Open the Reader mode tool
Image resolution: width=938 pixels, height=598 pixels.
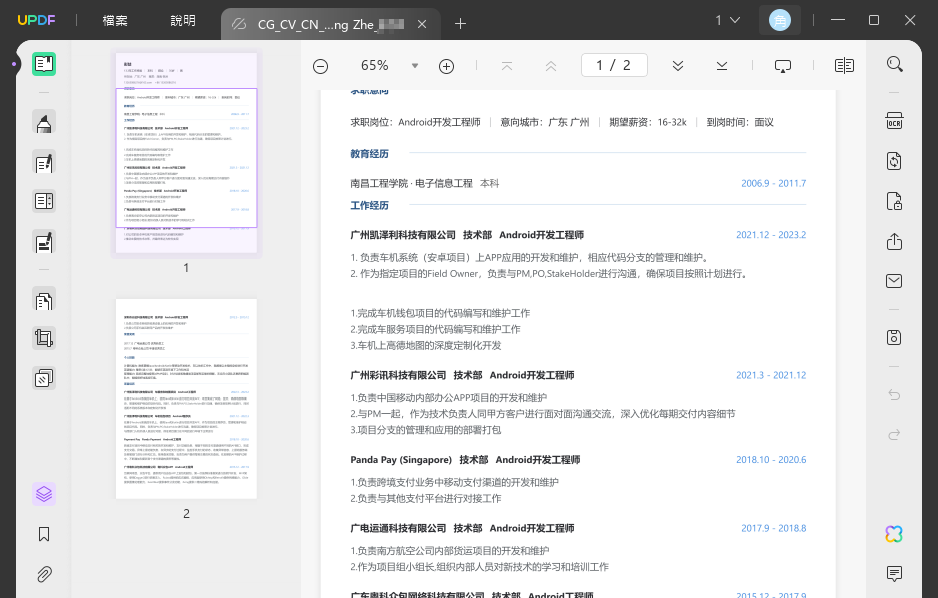(44, 63)
